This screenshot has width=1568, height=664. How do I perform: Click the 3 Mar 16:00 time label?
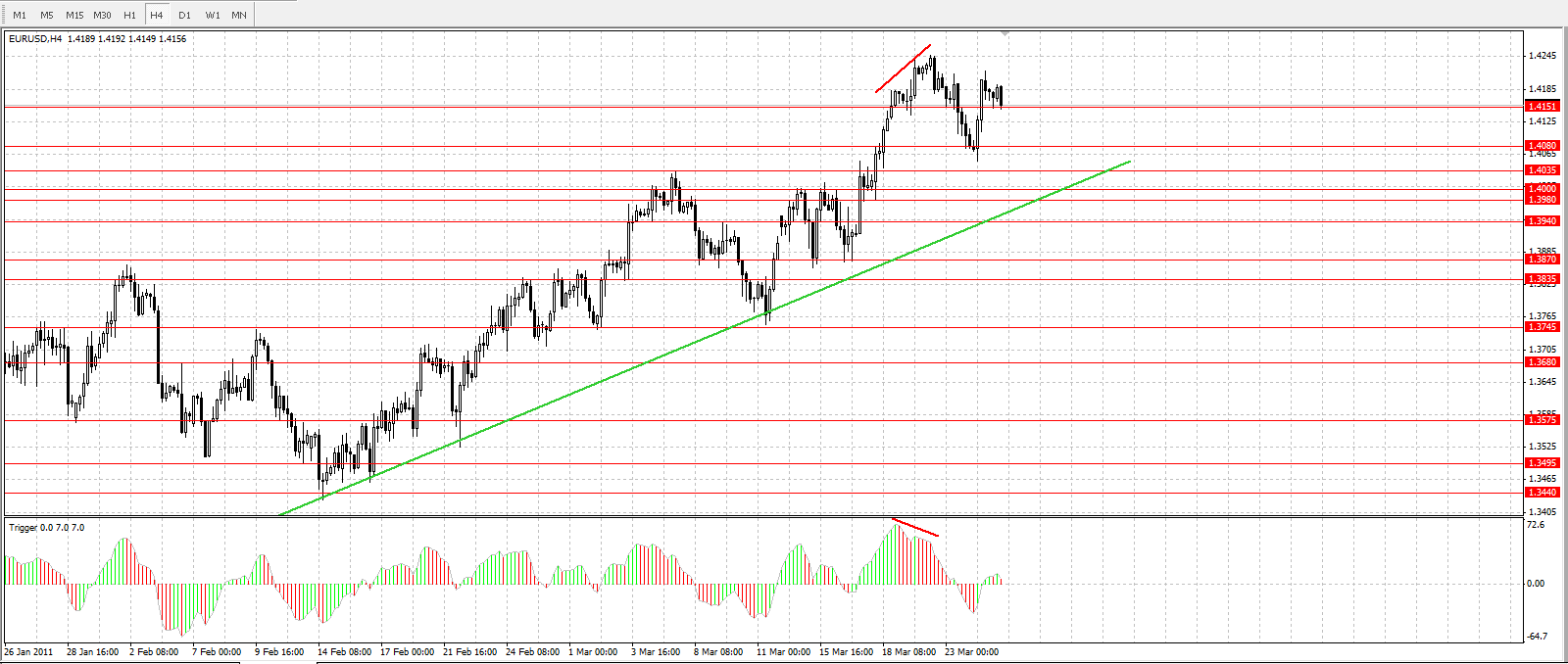pos(656,652)
